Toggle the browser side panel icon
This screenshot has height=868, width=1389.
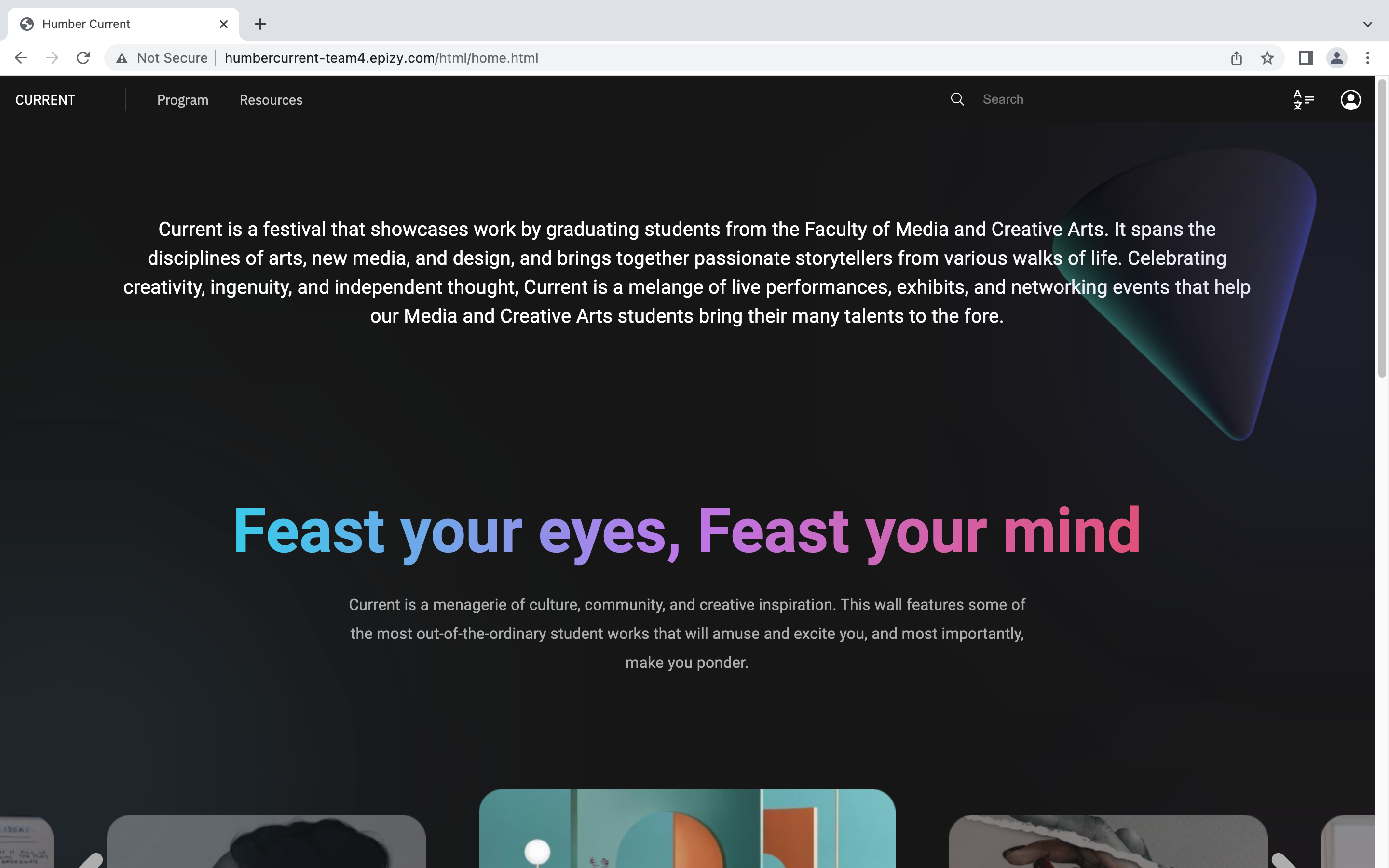[x=1306, y=58]
